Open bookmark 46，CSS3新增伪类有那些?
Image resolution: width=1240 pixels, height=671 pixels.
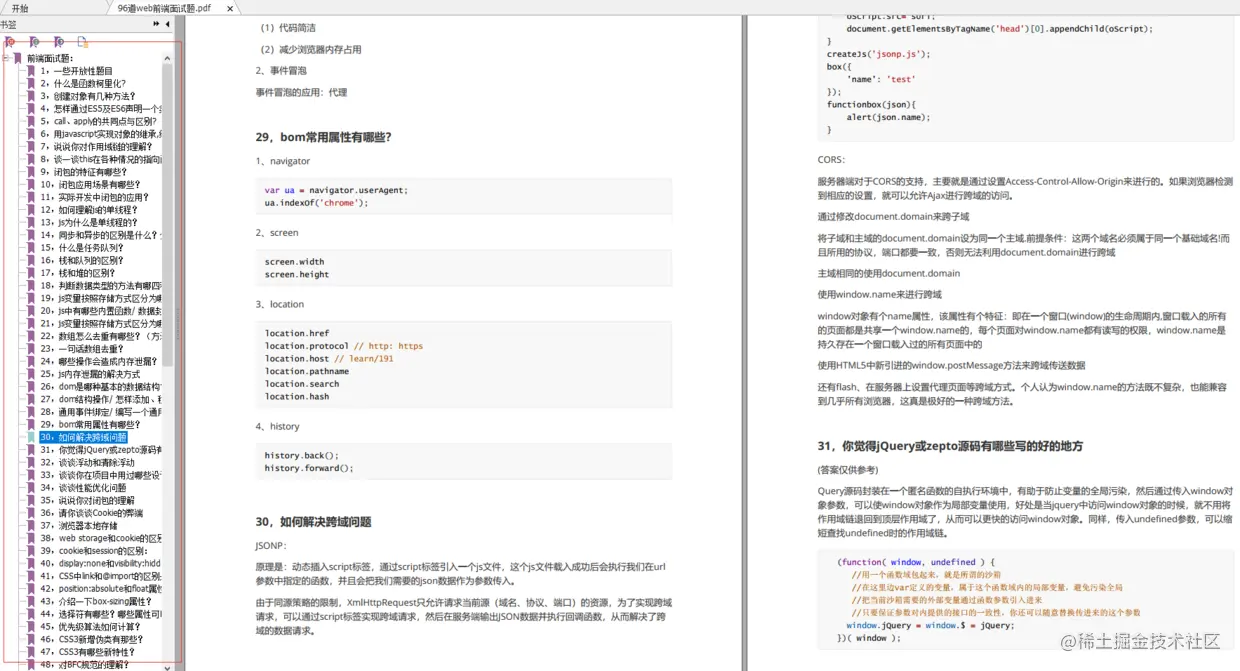92,639
